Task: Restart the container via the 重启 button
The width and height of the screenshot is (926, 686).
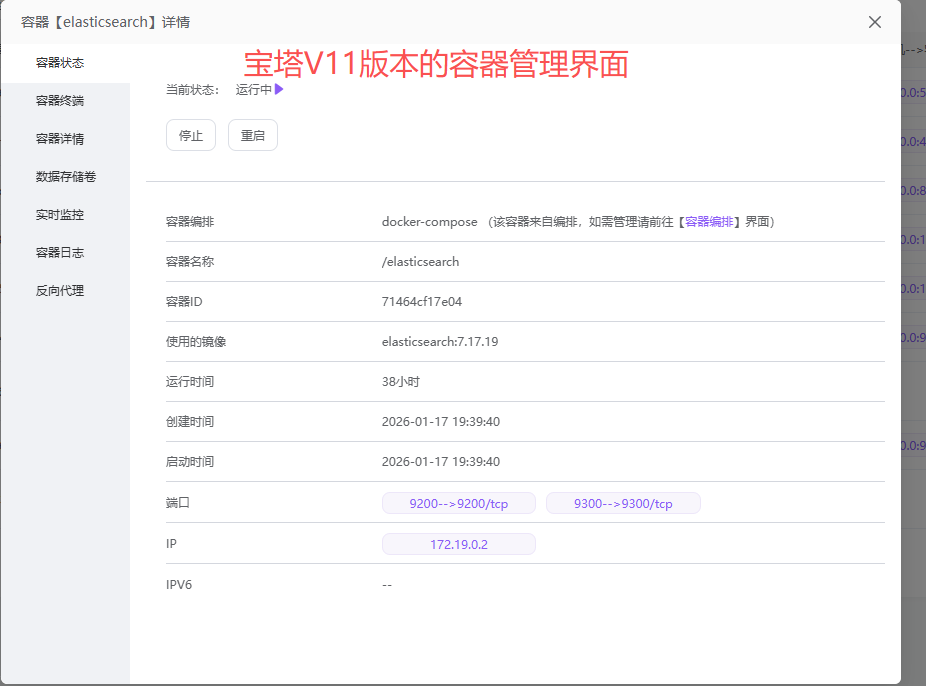Action: pyautogui.click(x=252, y=135)
